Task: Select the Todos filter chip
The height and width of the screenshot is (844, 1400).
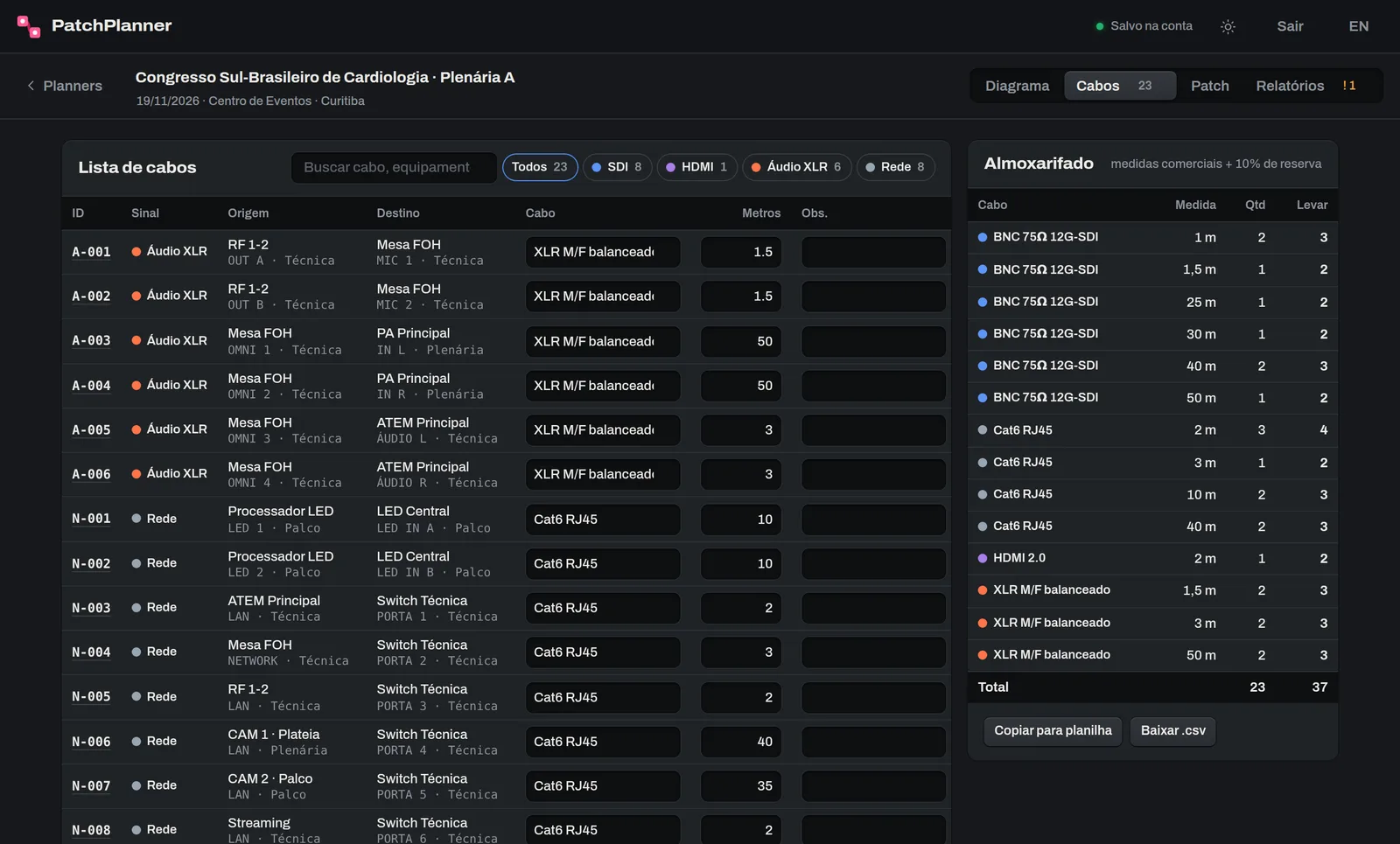Action: click(x=540, y=167)
